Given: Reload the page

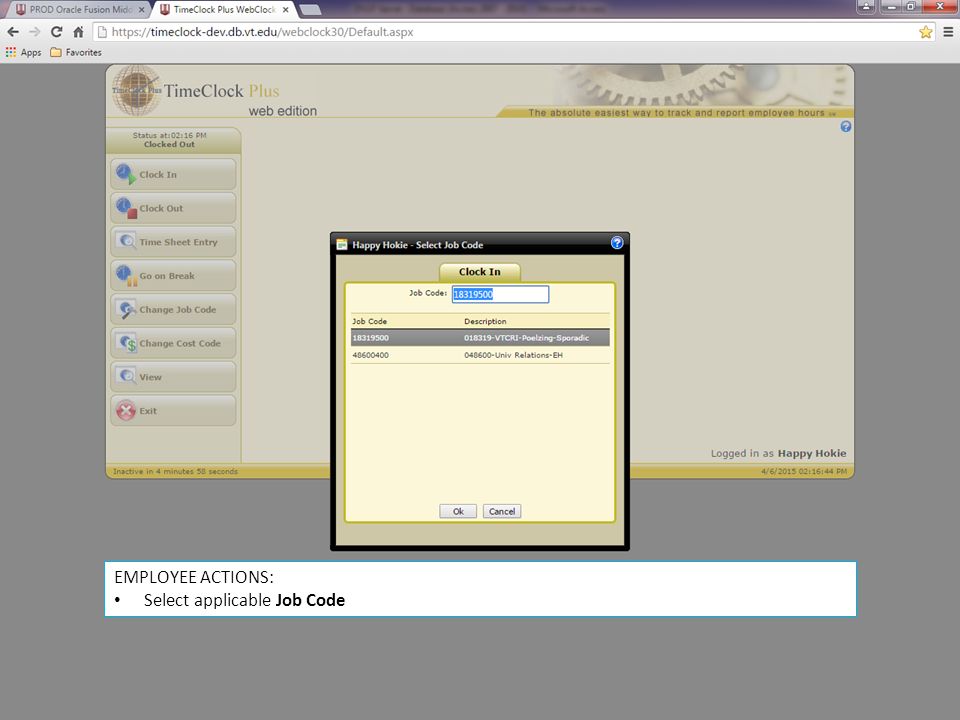Looking at the screenshot, I should tap(56, 32).
